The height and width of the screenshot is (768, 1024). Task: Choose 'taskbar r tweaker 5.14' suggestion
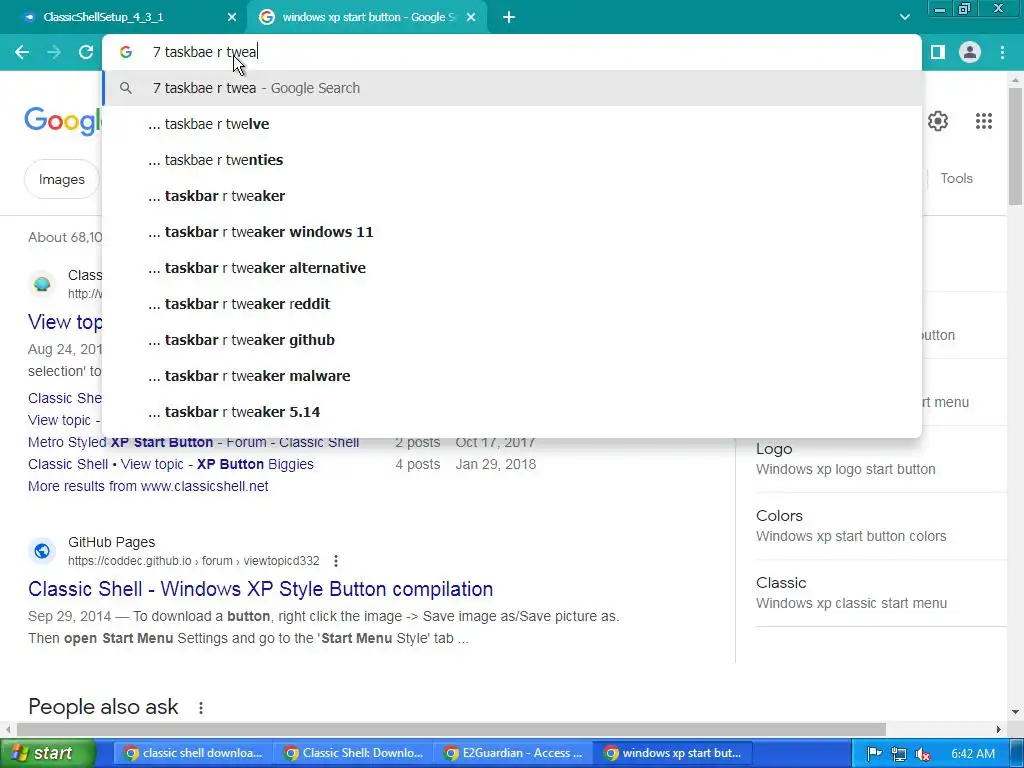point(512,412)
